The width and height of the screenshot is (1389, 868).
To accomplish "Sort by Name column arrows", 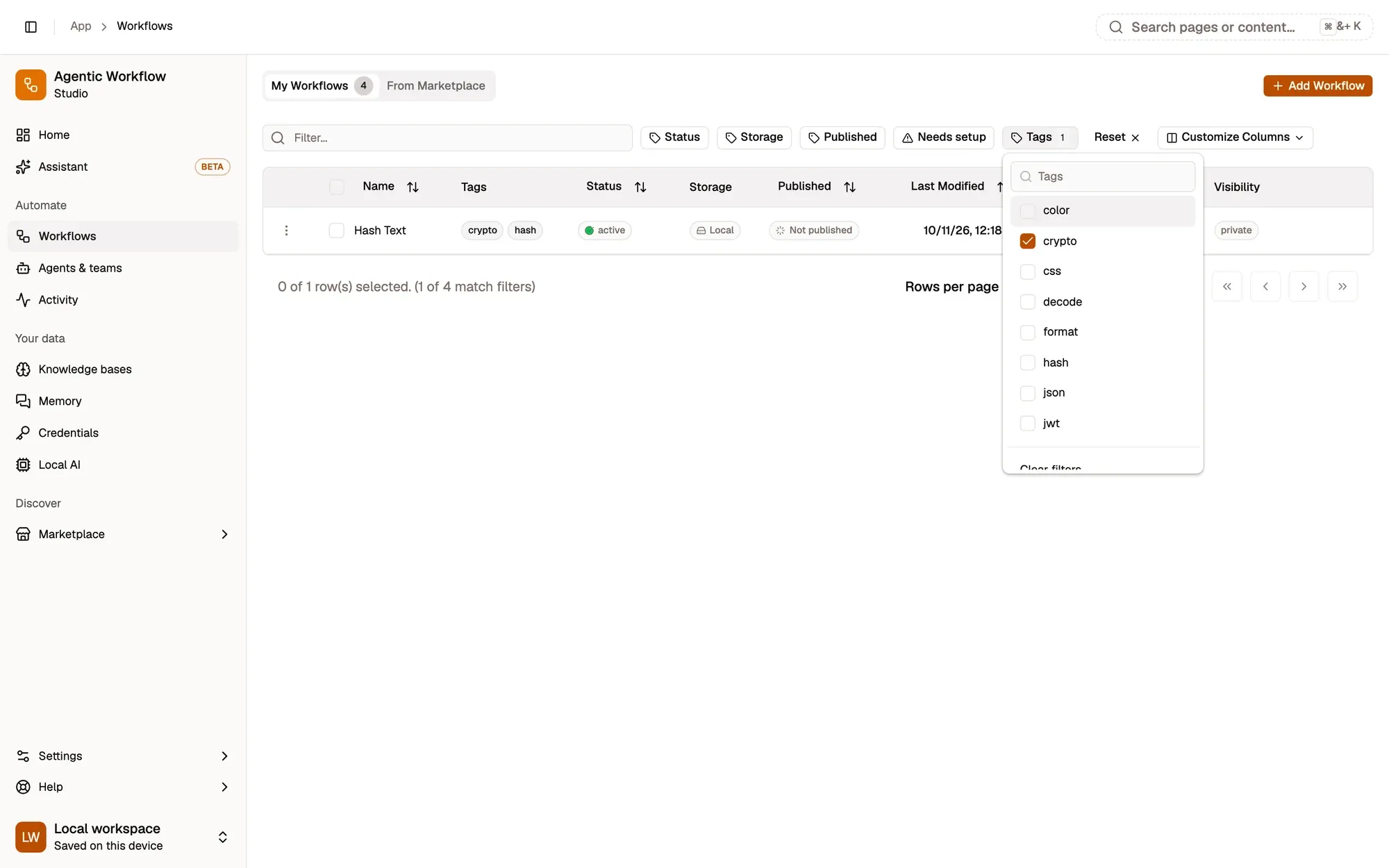I will [x=413, y=187].
